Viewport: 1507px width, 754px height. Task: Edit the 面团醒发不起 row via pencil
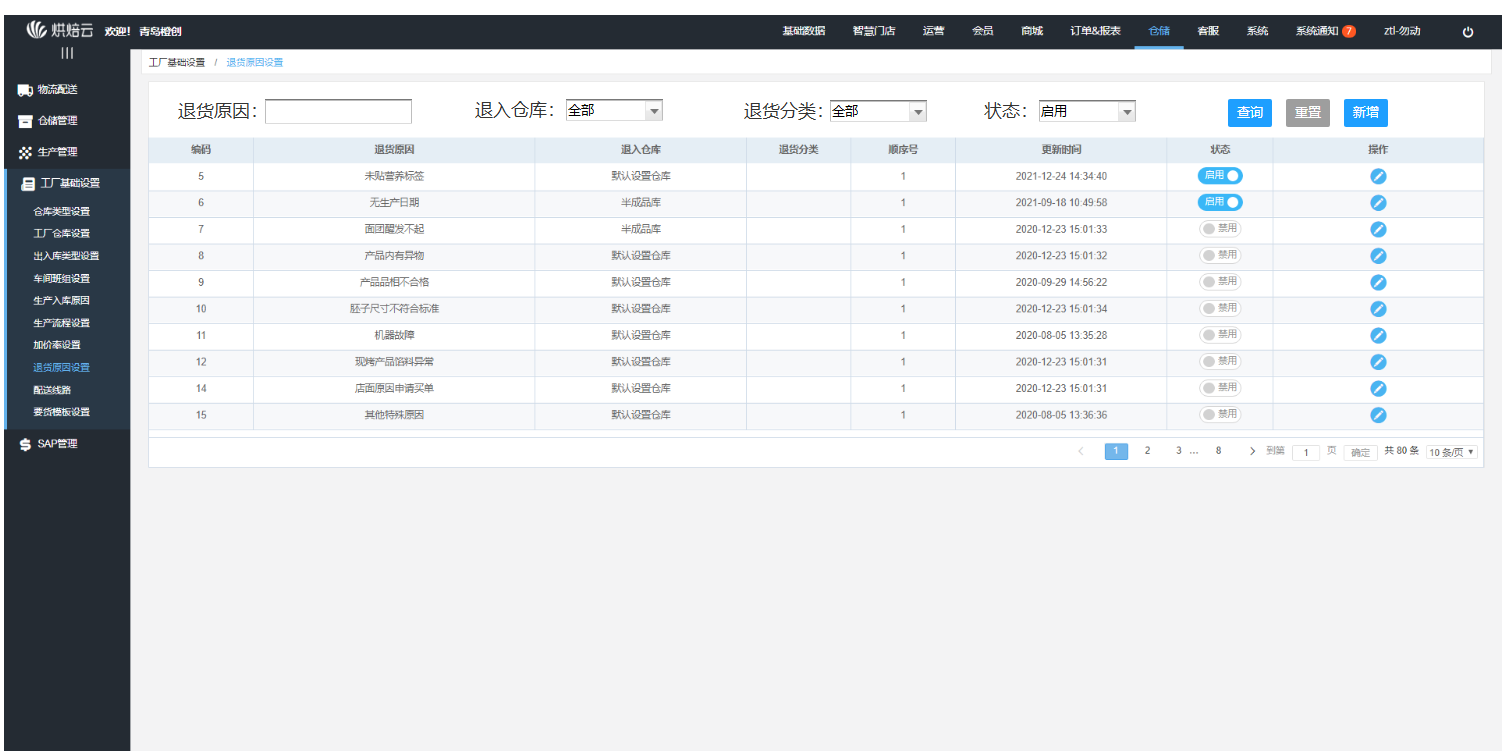(x=1377, y=229)
